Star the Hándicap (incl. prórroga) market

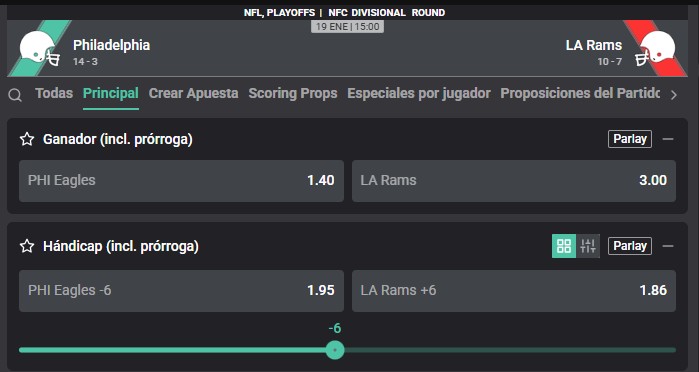[27, 246]
